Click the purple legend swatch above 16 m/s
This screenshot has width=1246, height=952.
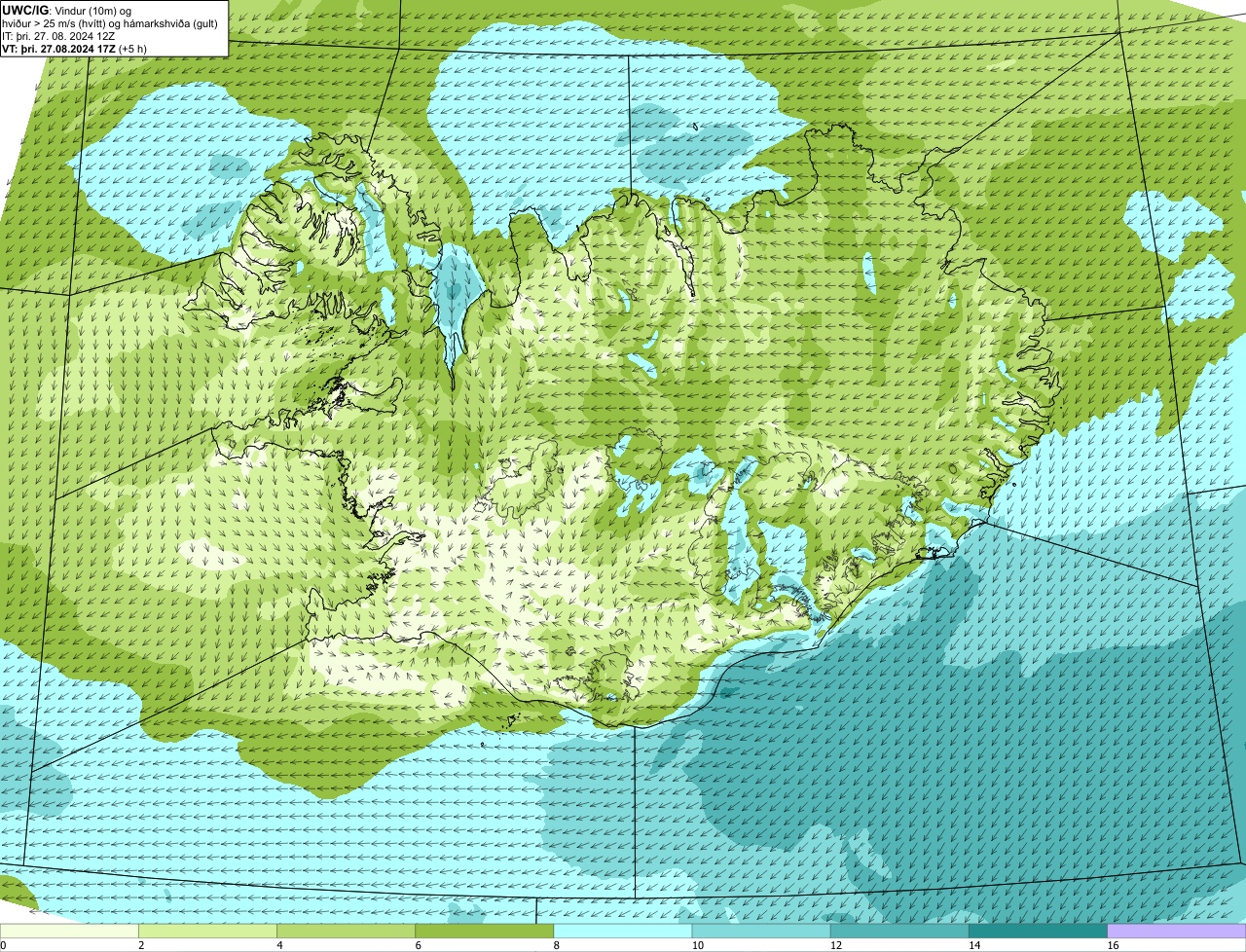[1177, 931]
